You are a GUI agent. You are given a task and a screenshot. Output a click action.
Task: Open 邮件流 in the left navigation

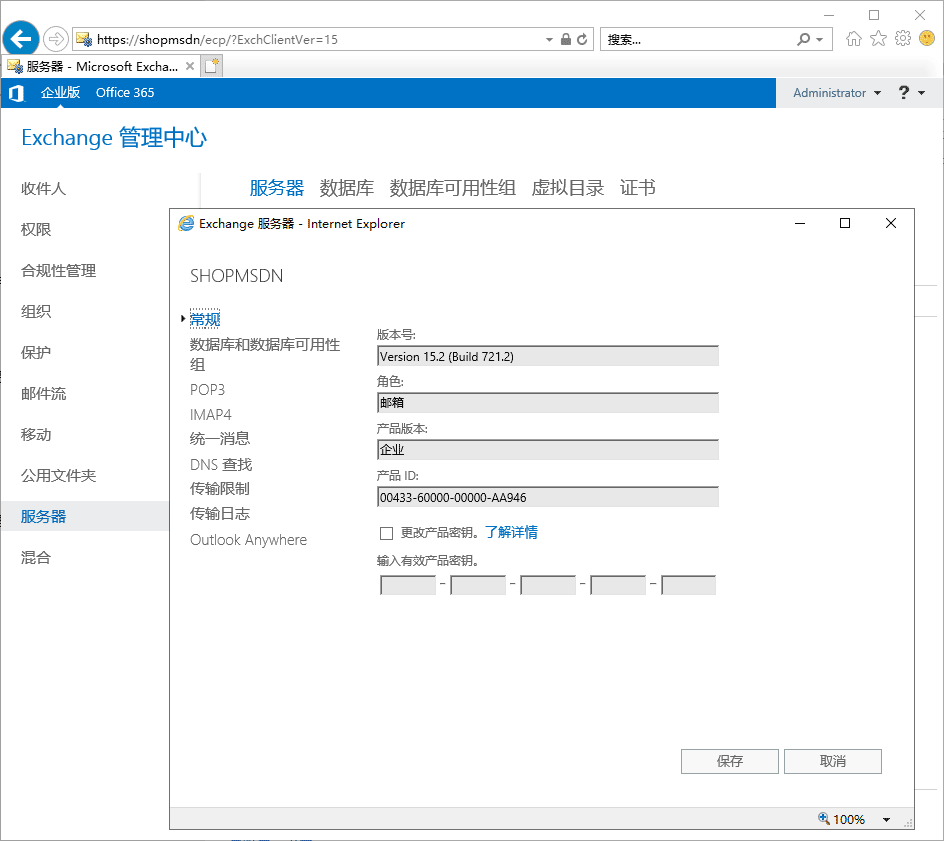click(x=43, y=393)
